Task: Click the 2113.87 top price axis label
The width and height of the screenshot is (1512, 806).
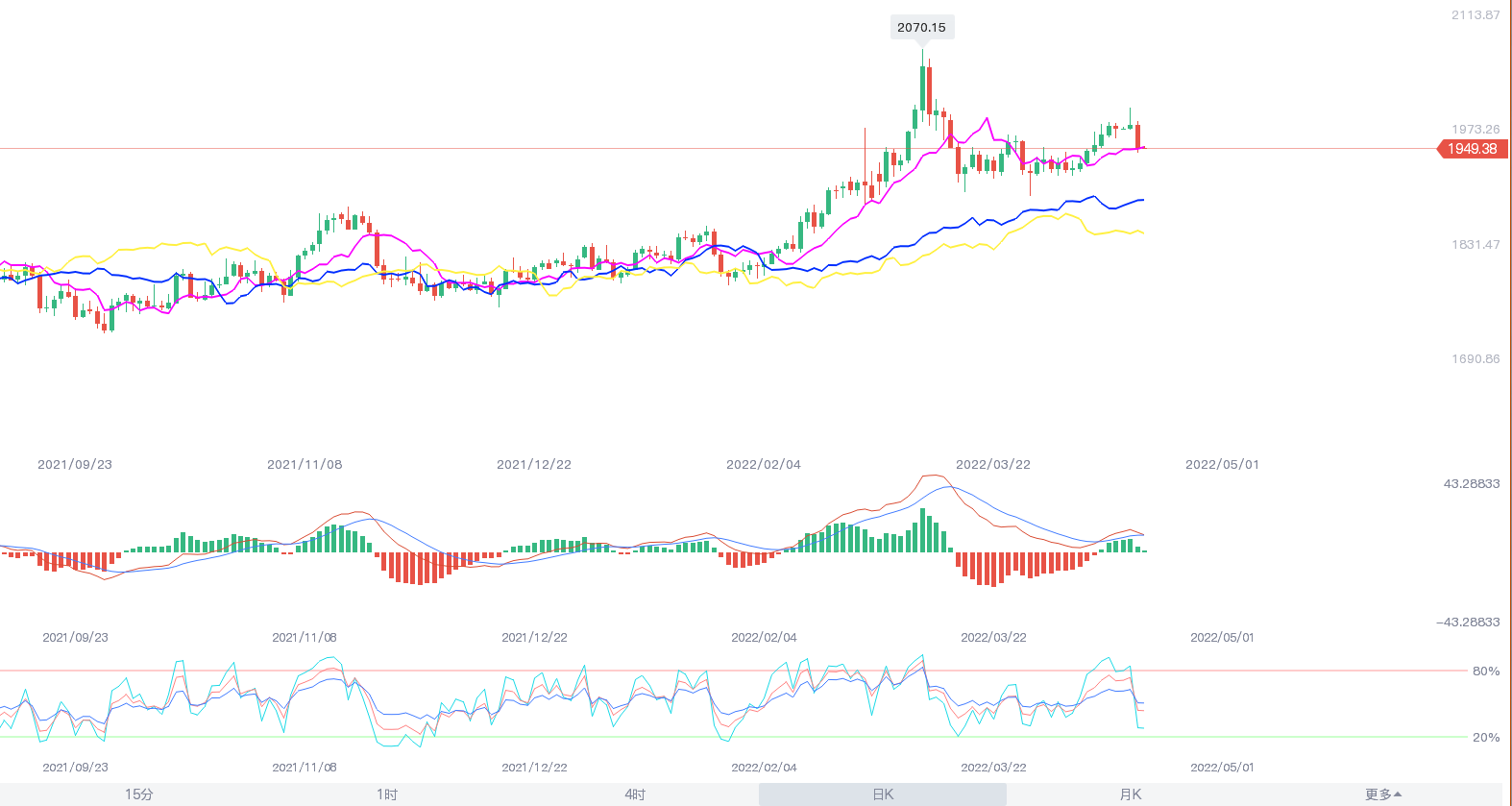Action: [x=1475, y=15]
